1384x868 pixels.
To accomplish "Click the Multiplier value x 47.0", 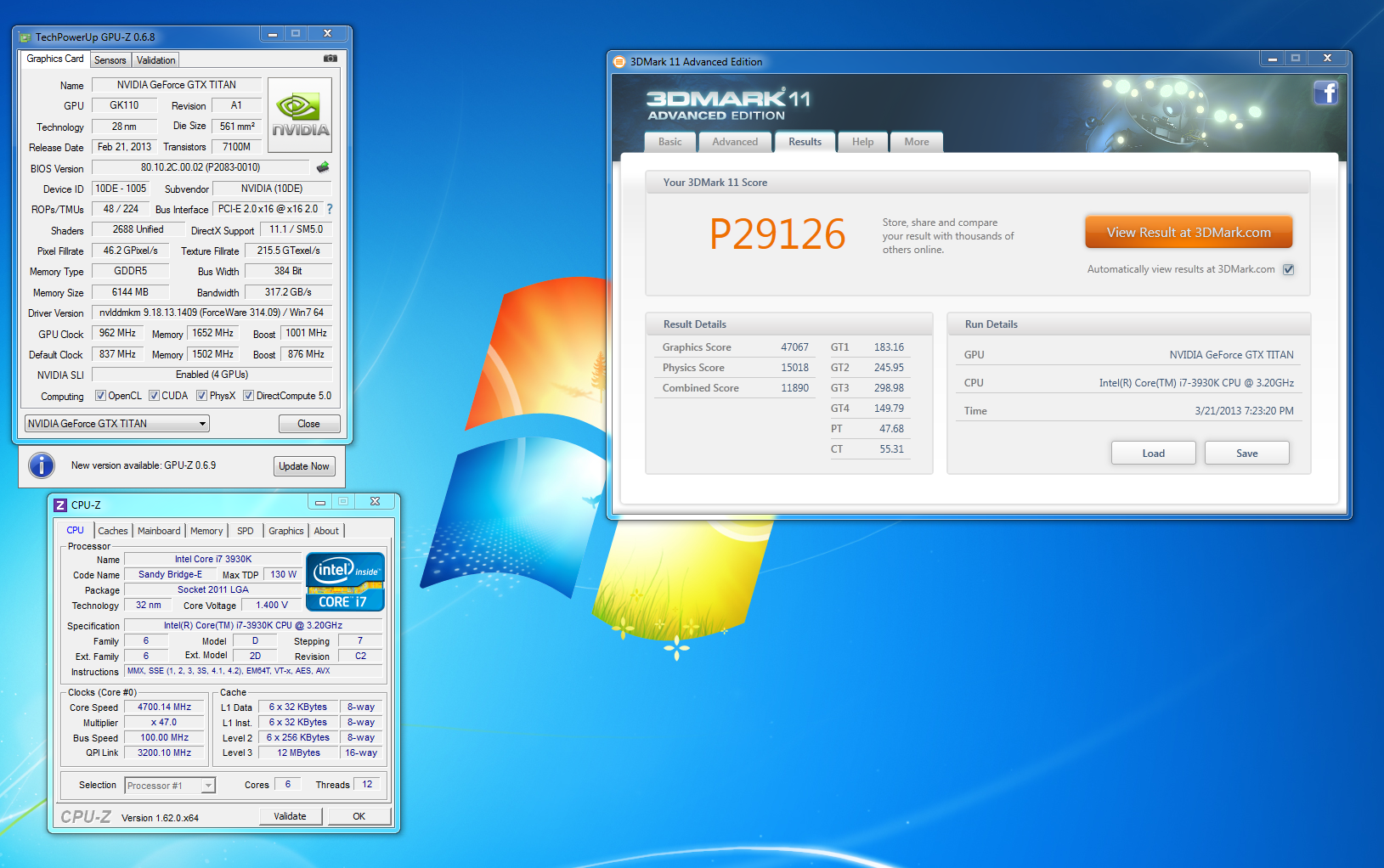I will click(x=165, y=722).
